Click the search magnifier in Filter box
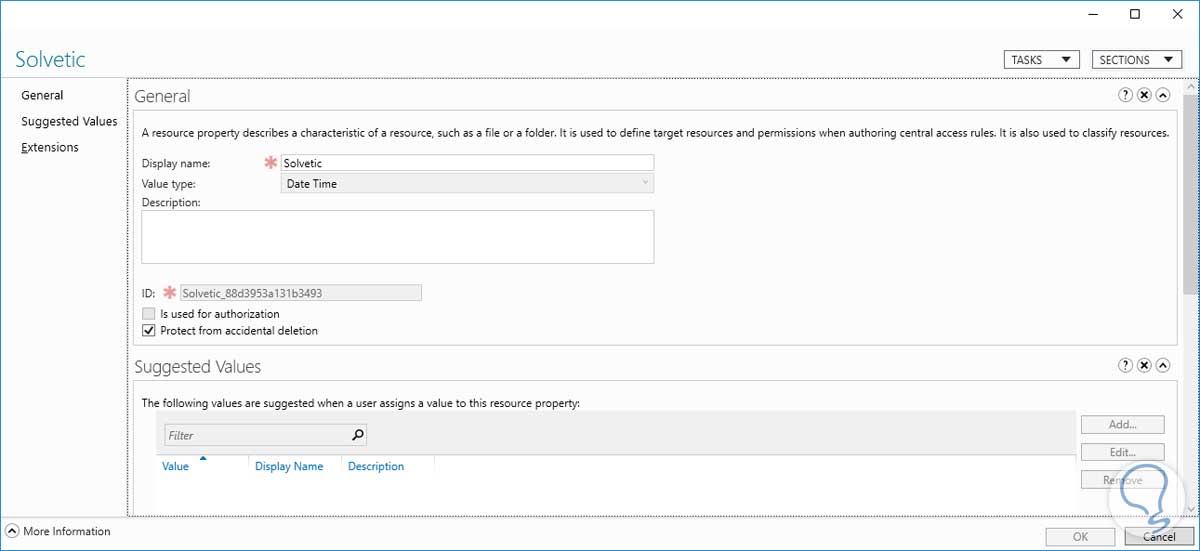 coord(358,435)
